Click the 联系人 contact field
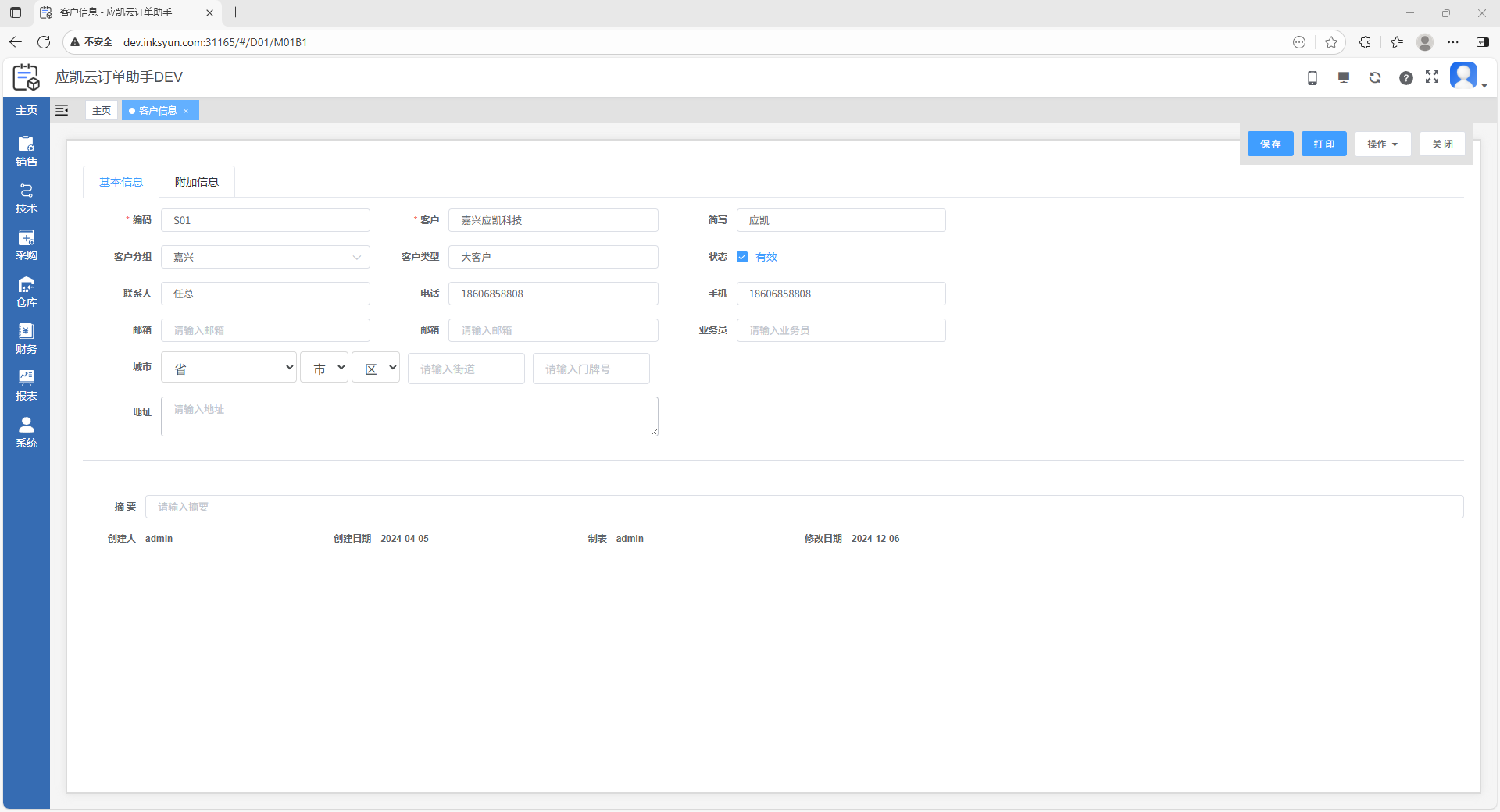This screenshot has height=812, width=1500. coord(266,294)
